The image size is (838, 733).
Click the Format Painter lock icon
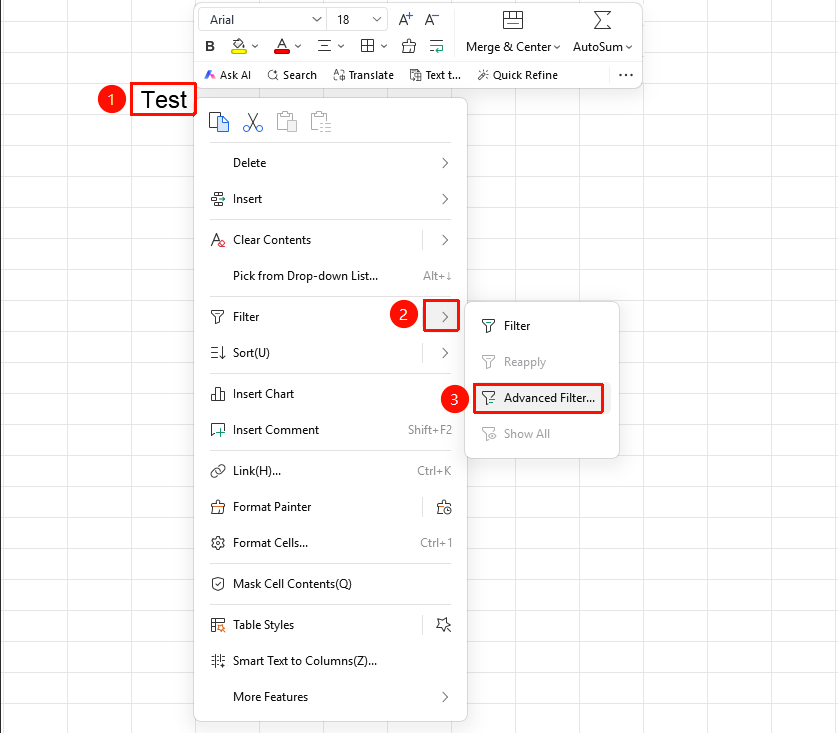coord(444,507)
